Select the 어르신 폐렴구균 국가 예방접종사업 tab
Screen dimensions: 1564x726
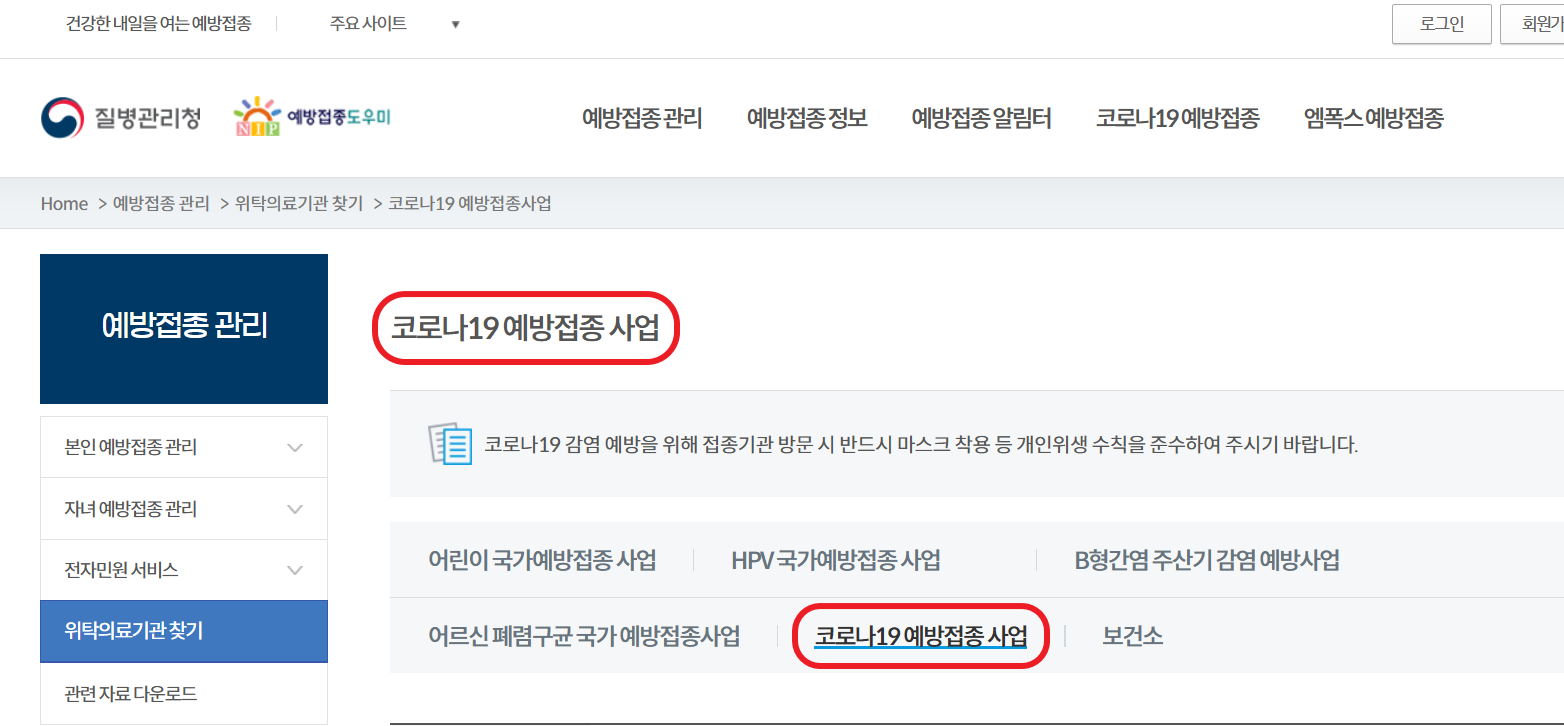[x=584, y=635]
